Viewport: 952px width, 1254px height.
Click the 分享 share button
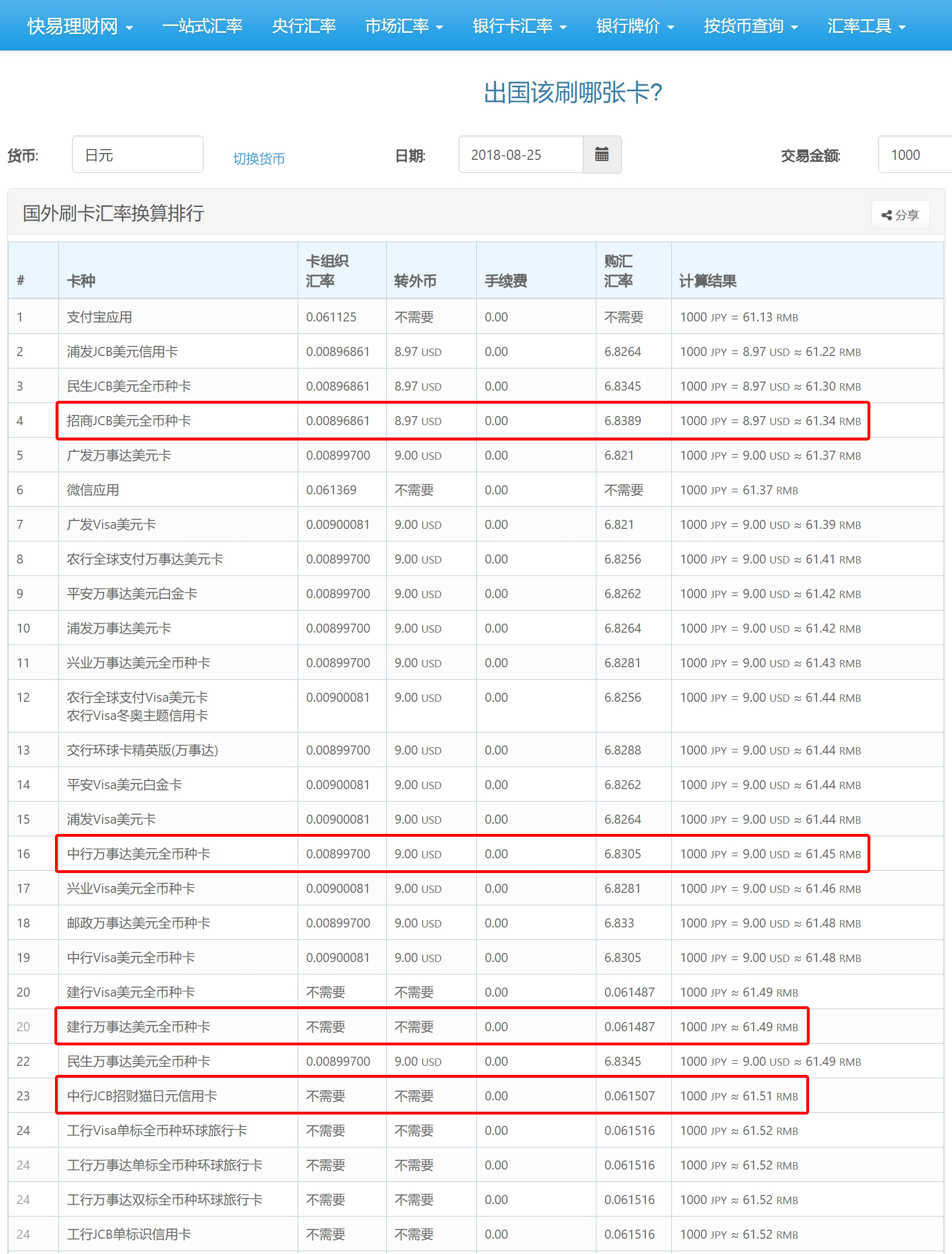(x=900, y=215)
